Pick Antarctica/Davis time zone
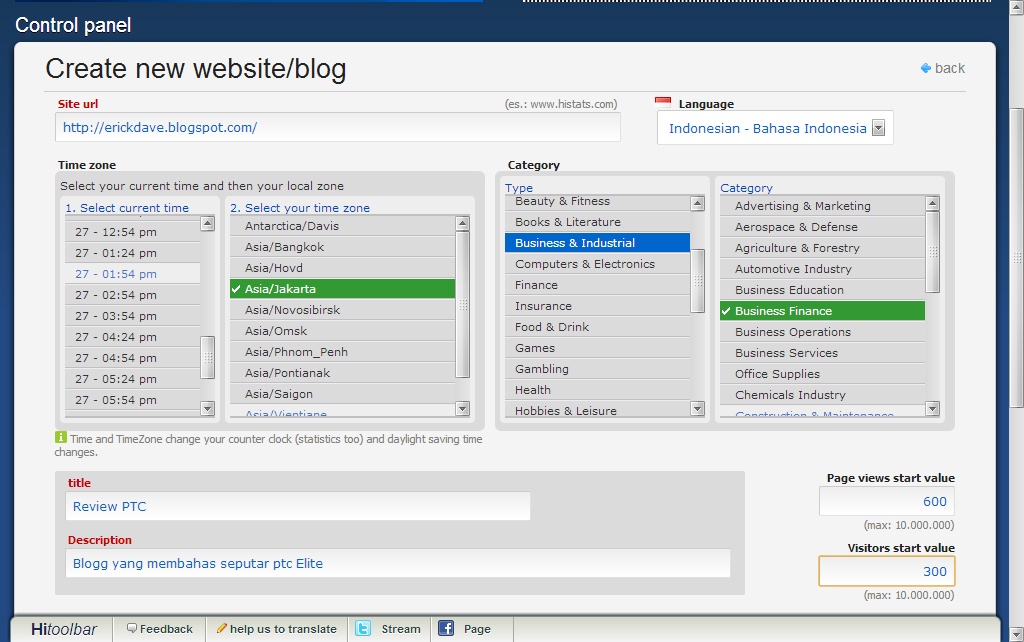 click(x=342, y=226)
